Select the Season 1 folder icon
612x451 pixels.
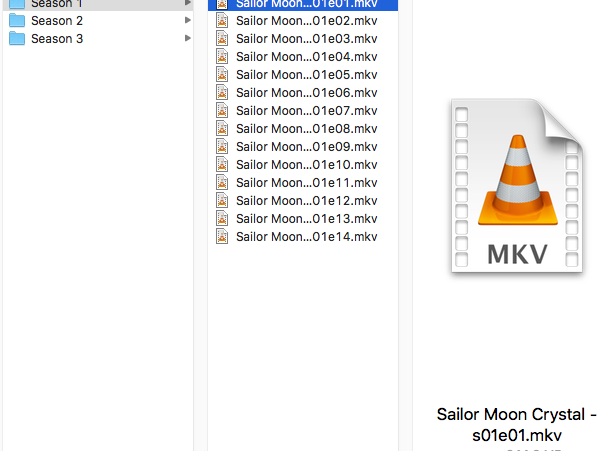[17, 4]
